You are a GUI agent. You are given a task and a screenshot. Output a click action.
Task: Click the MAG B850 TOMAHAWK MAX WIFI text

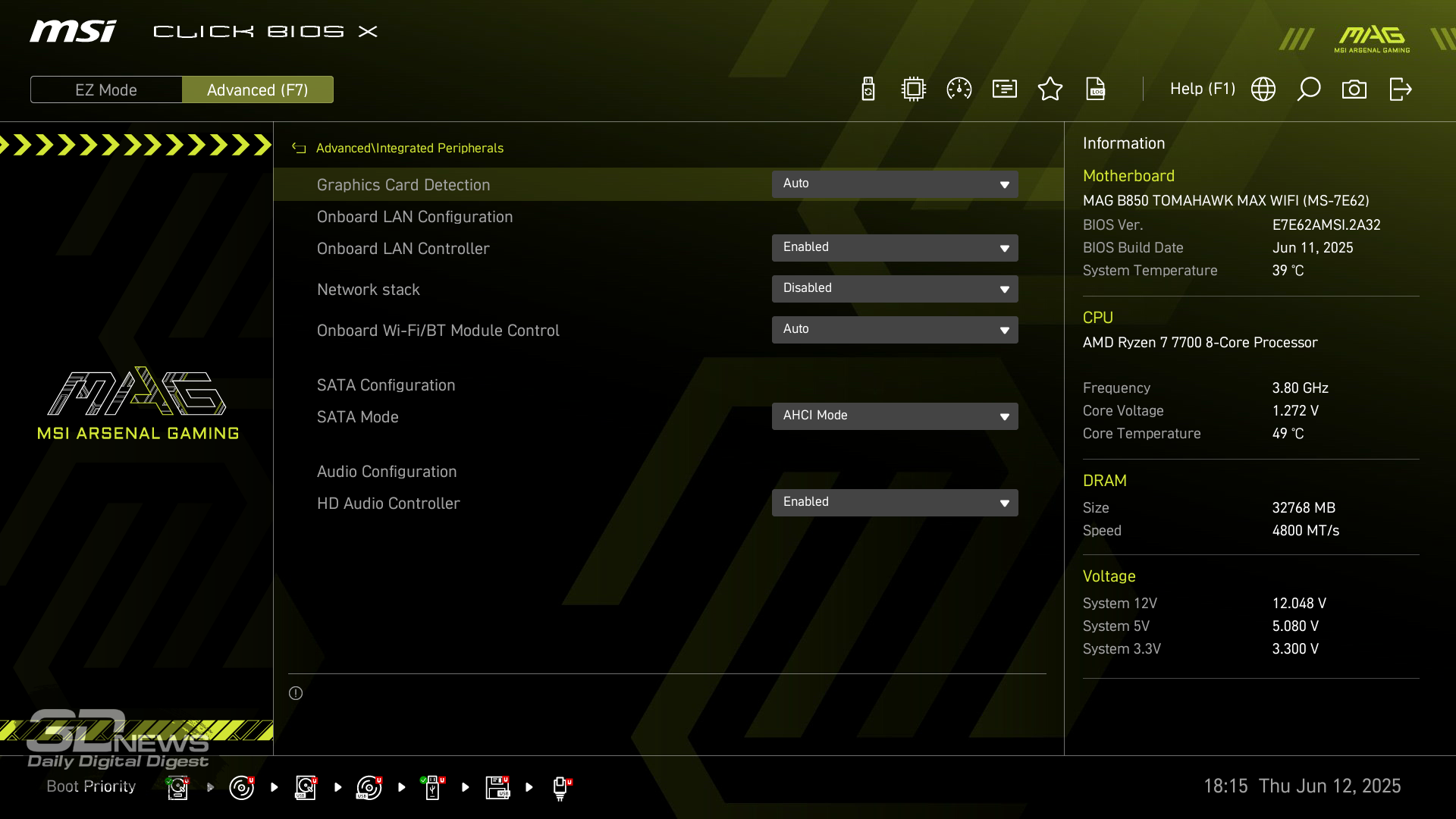[x=1225, y=201]
